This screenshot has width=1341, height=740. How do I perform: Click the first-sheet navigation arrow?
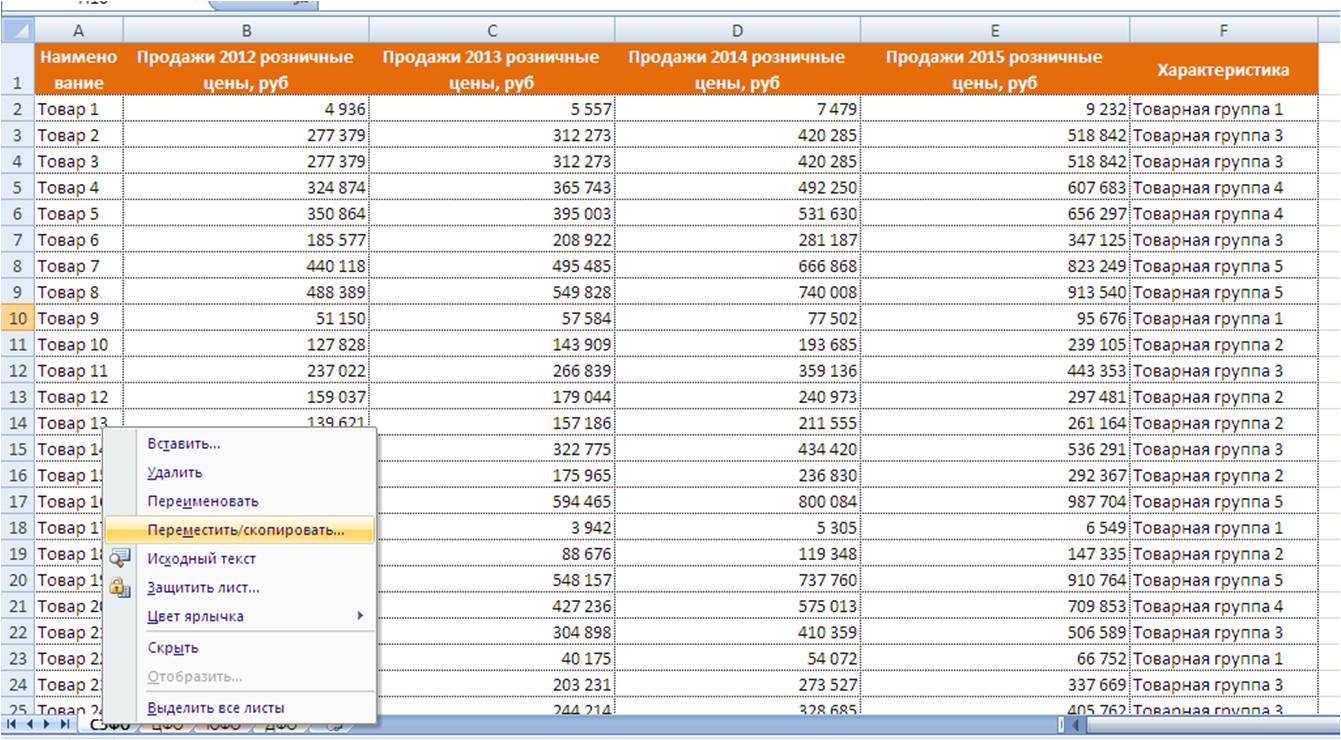coord(12,724)
